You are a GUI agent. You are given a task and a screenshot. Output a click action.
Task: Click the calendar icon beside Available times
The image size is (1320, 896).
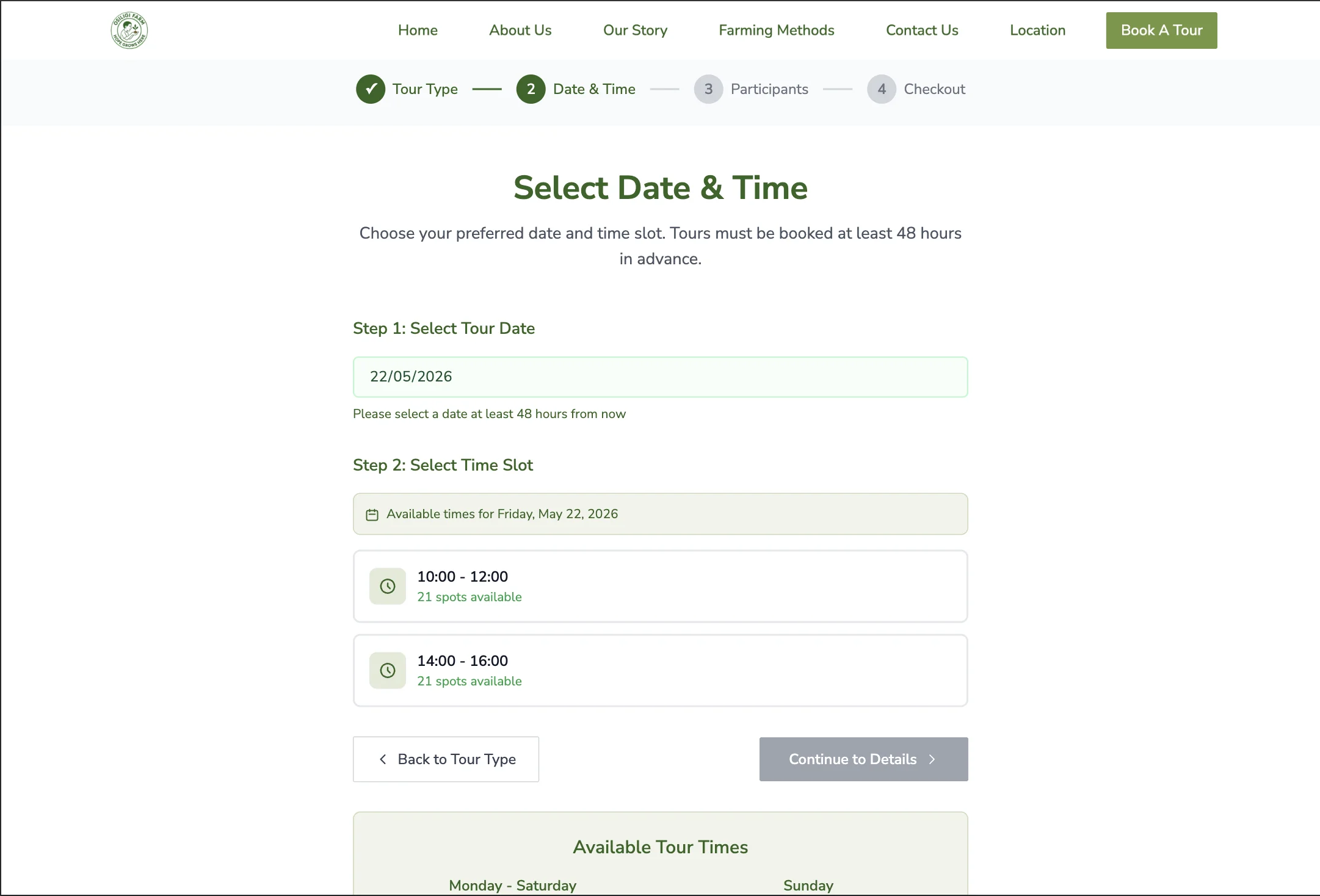tap(372, 515)
